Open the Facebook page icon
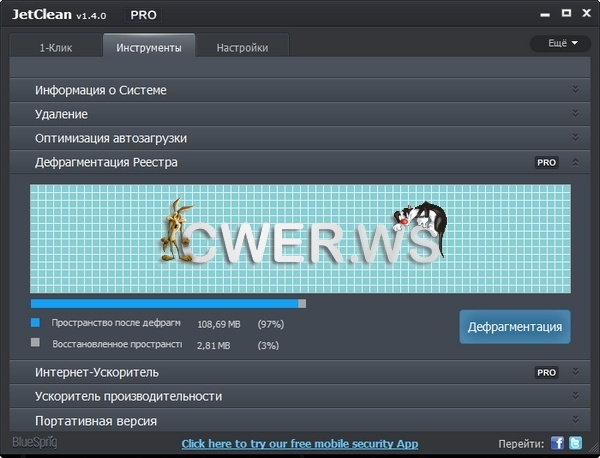This screenshot has width=600, height=458. [558, 443]
